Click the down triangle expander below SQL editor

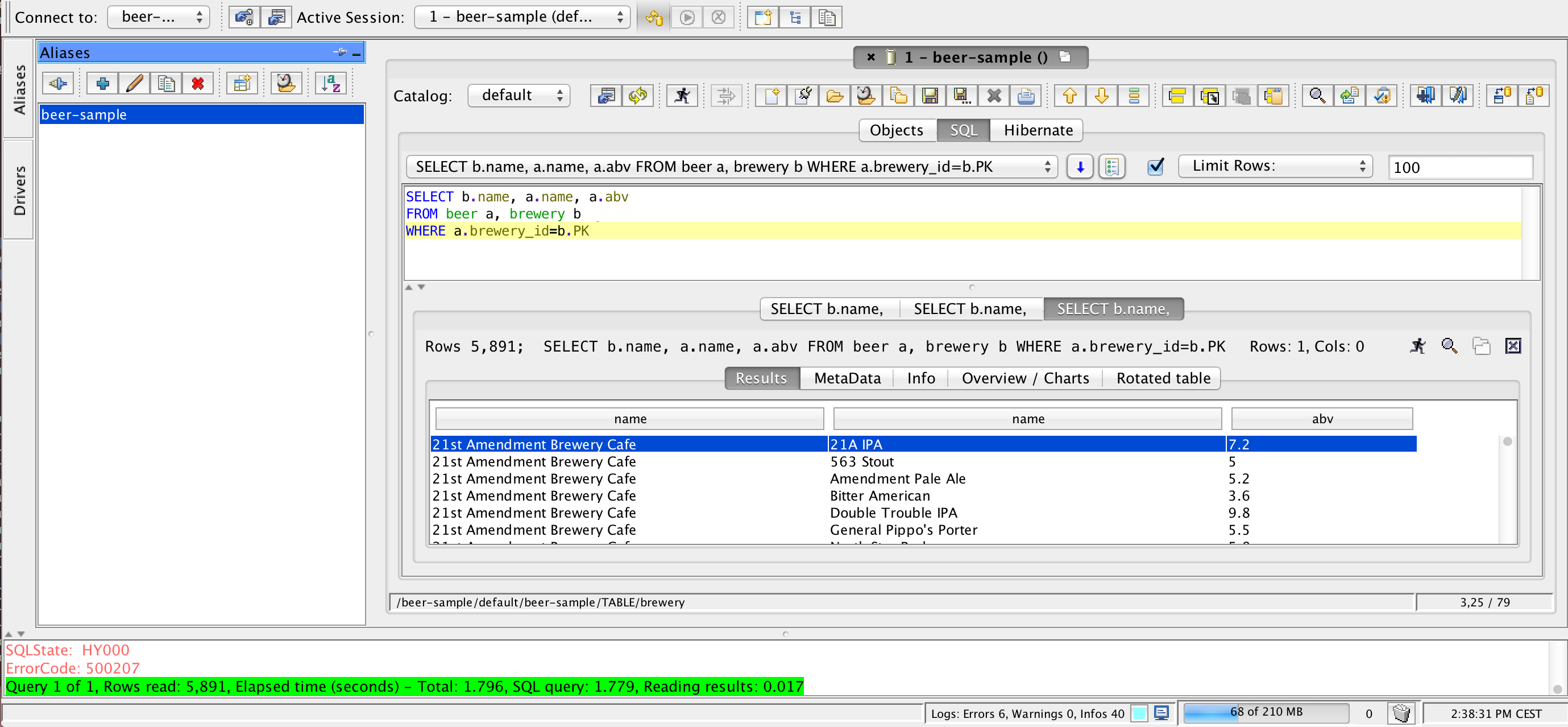point(421,287)
